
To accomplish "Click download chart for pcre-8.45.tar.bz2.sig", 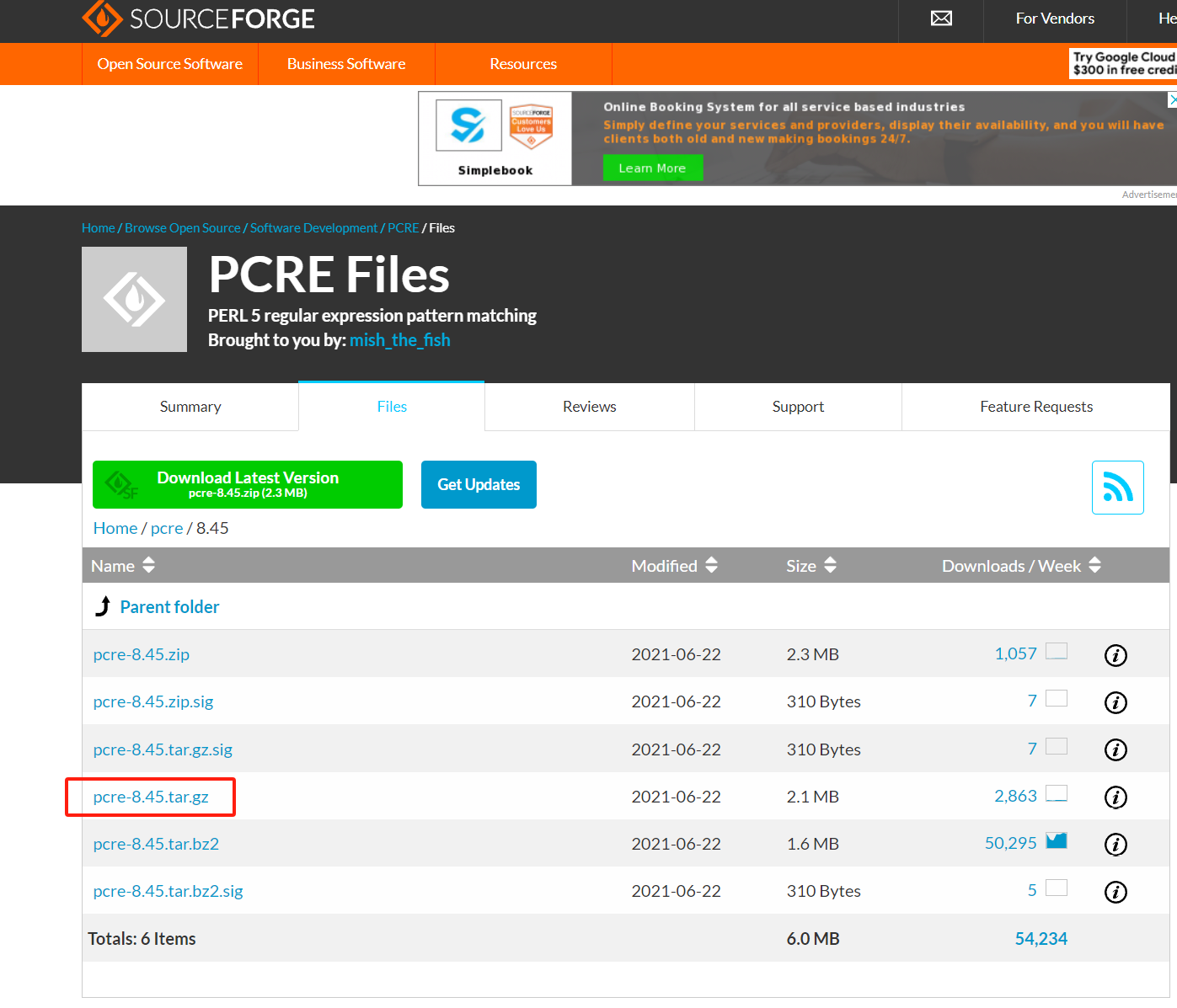I will pos(1057,888).
